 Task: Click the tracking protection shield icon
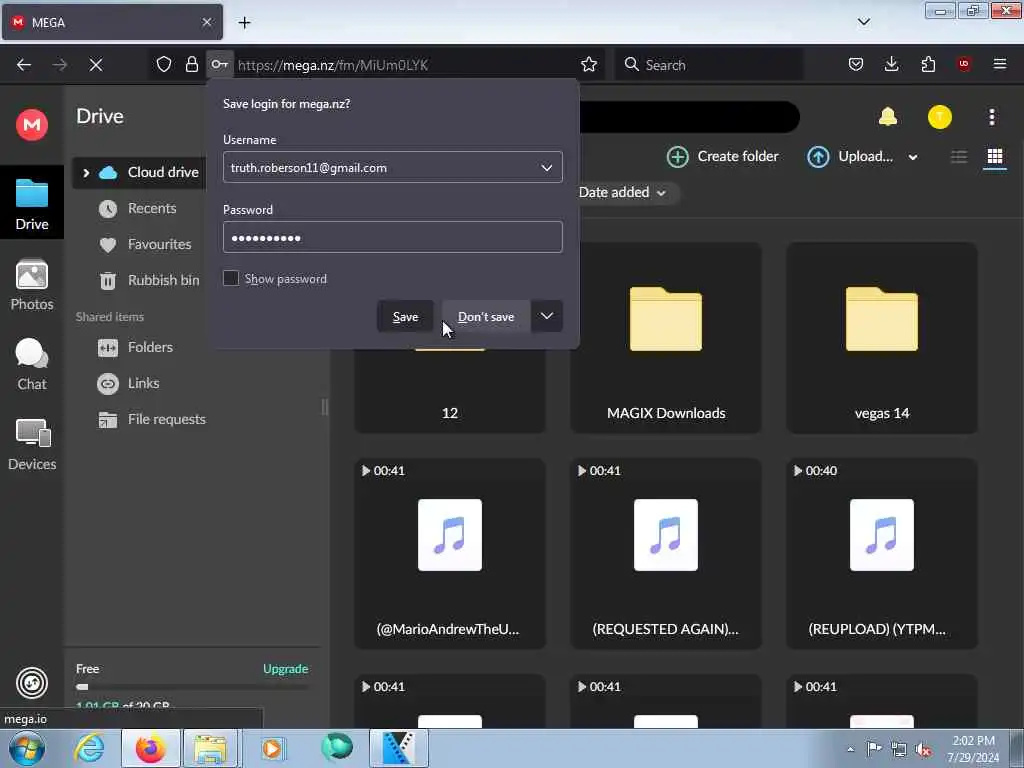pyautogui.click(x=164, y=64)
